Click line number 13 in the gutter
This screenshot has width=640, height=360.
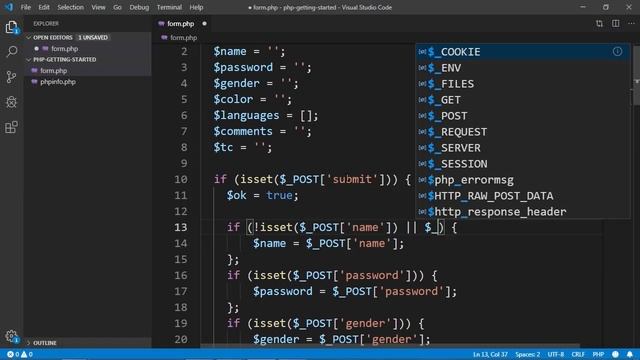pos(181,227)
